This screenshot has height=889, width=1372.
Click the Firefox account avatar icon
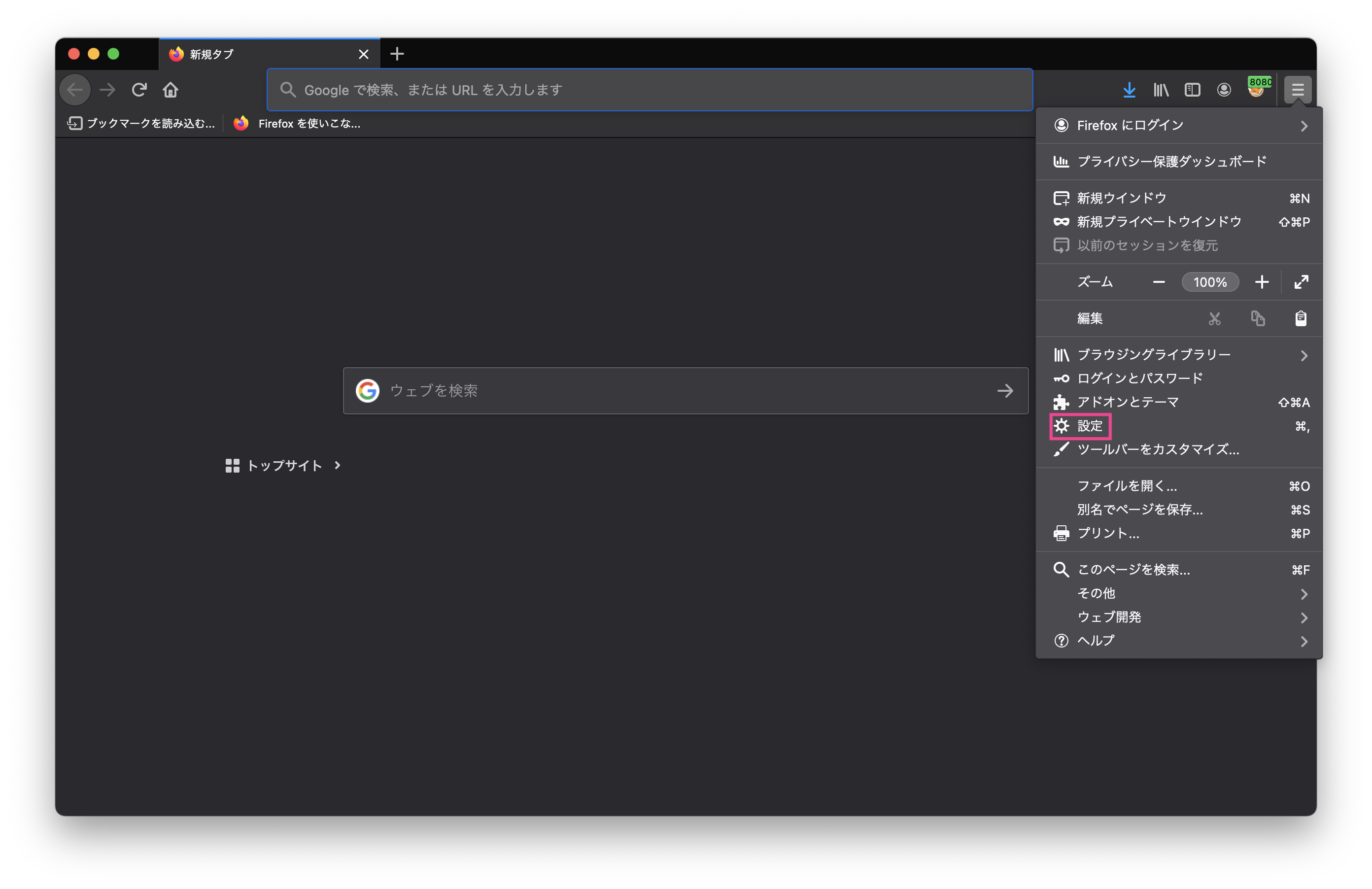pyautogui.click(x=1224, y=90)
